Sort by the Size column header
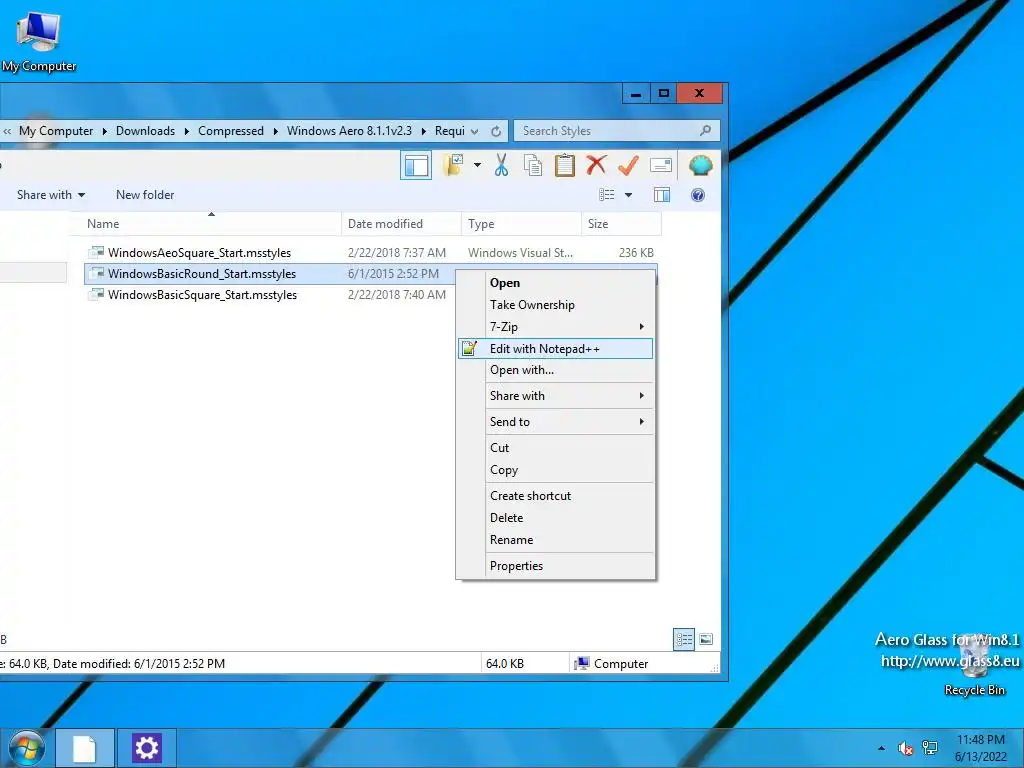This screenshot has height=768, width=1024. pos(621,223)
